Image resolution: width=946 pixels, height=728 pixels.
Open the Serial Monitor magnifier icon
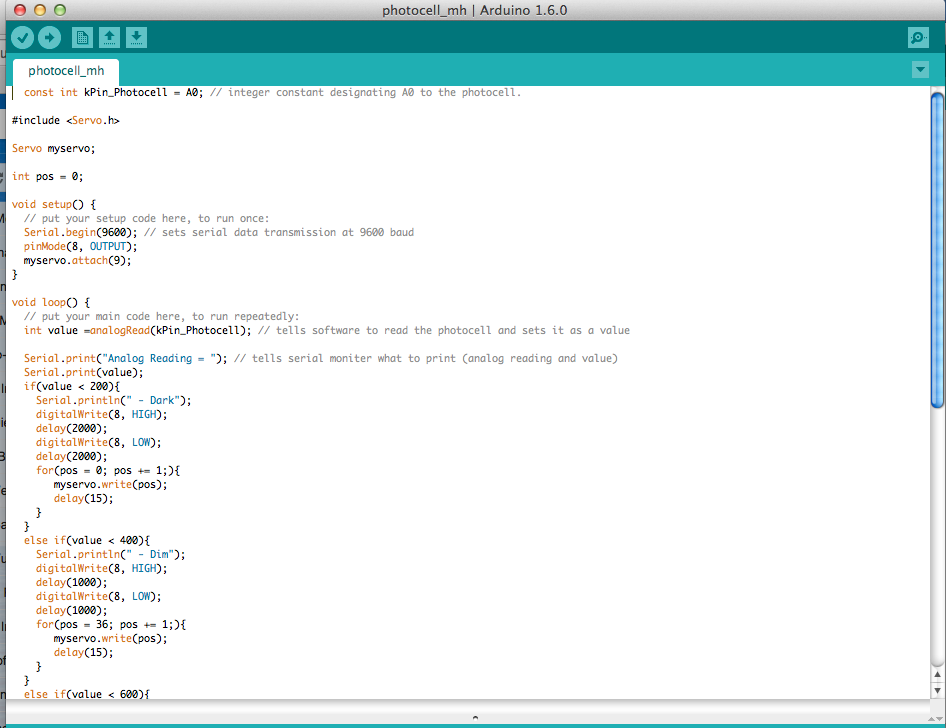coord(918,37)
